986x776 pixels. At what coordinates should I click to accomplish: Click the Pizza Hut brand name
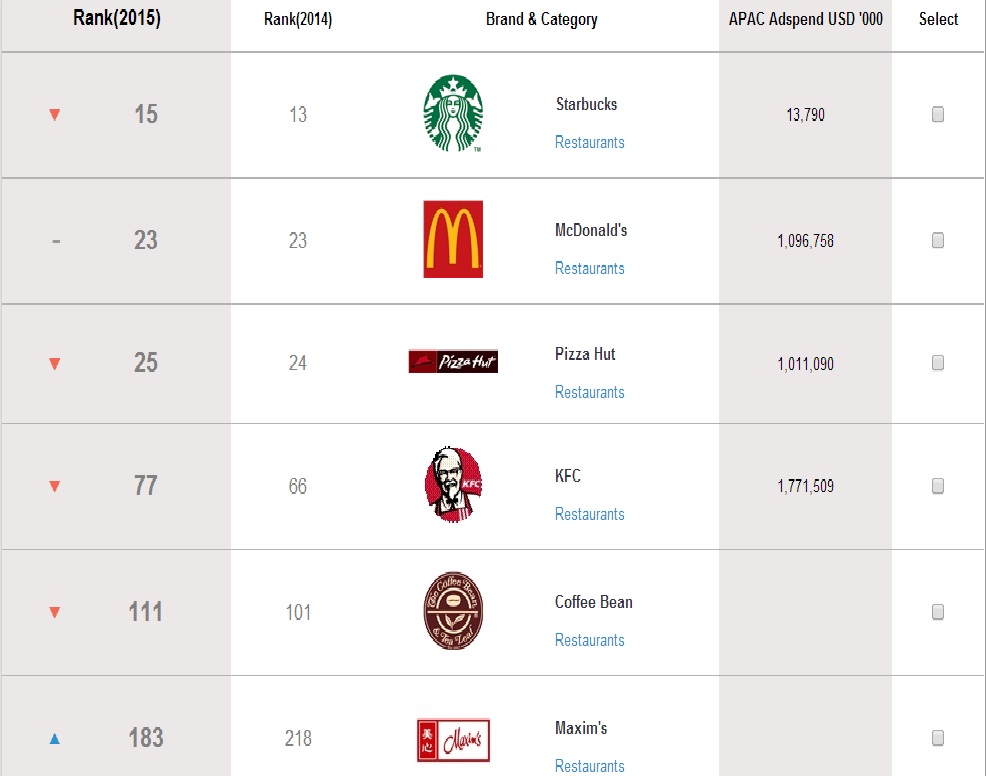(585, 354)
